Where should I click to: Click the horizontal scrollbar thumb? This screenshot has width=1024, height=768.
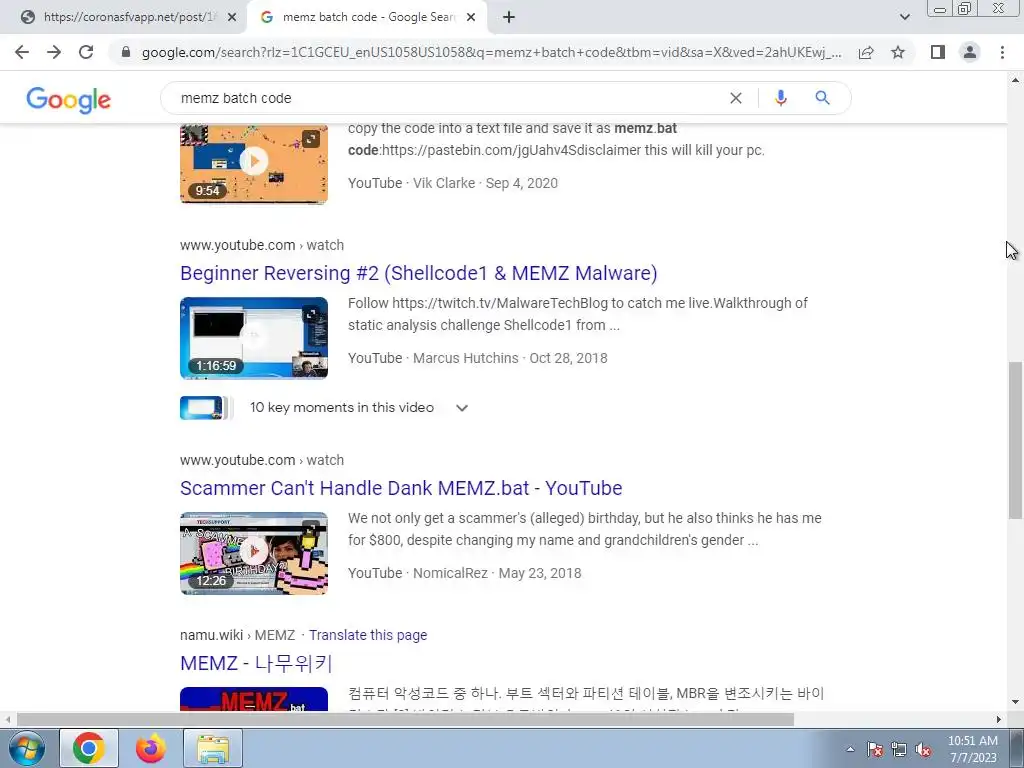pos(405,719)
